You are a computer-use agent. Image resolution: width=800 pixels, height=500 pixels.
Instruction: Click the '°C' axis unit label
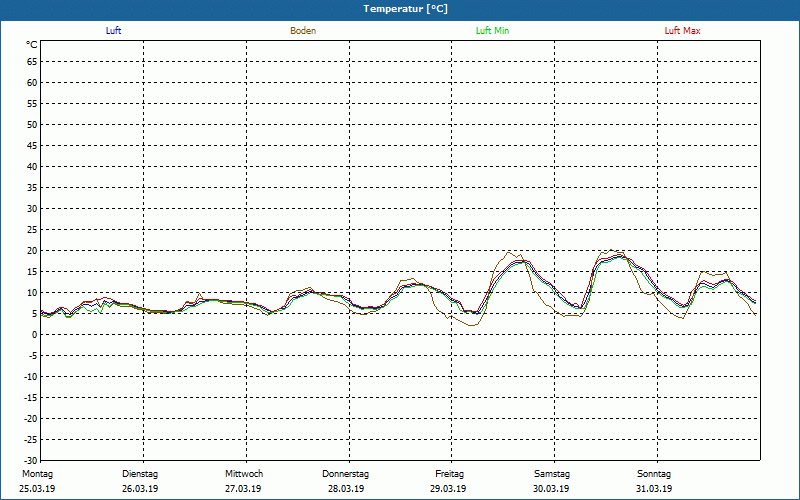pos(32,45)
